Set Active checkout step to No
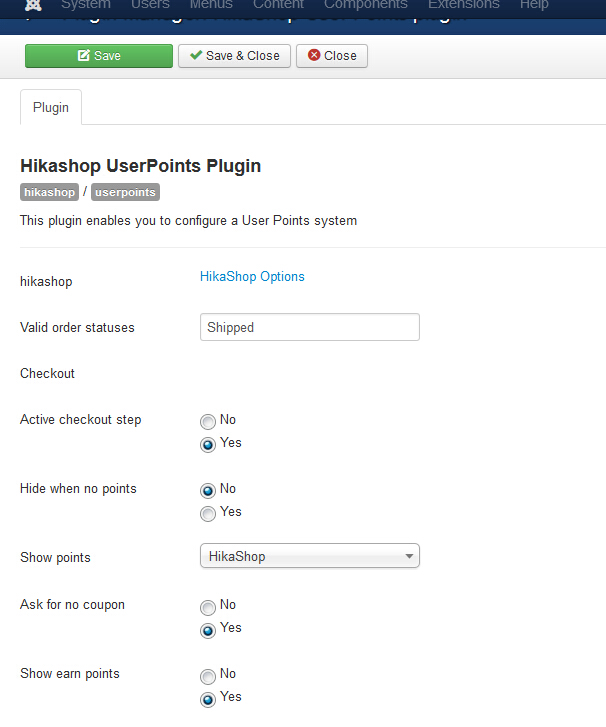 pyautogui.click(x=208, y=422)
